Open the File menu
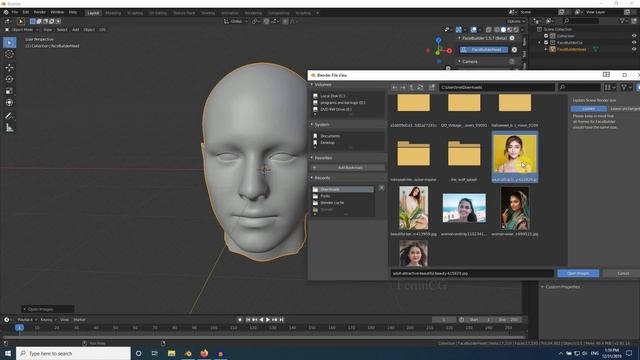Screen dimensions: 640x360 point(15,12)
